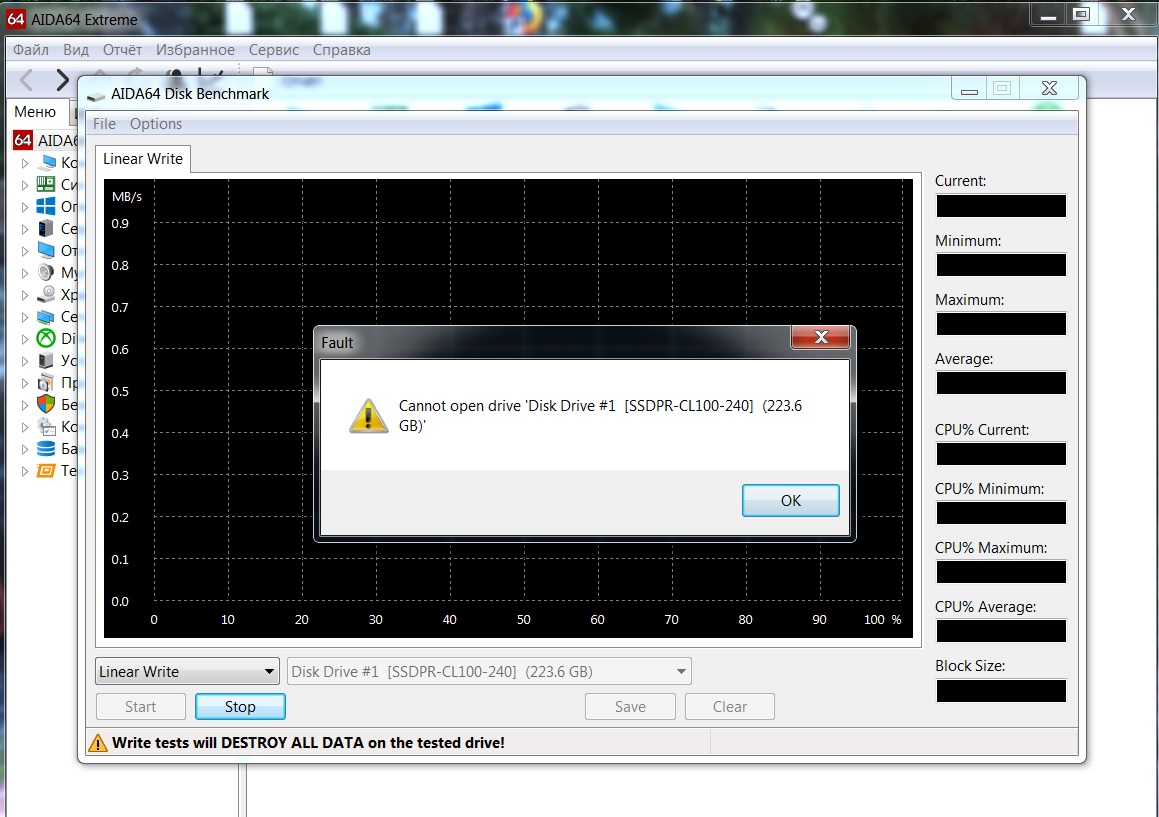Switch to the Меню tab in sidebar
The image size is (1159, 817).
[35, 112]
